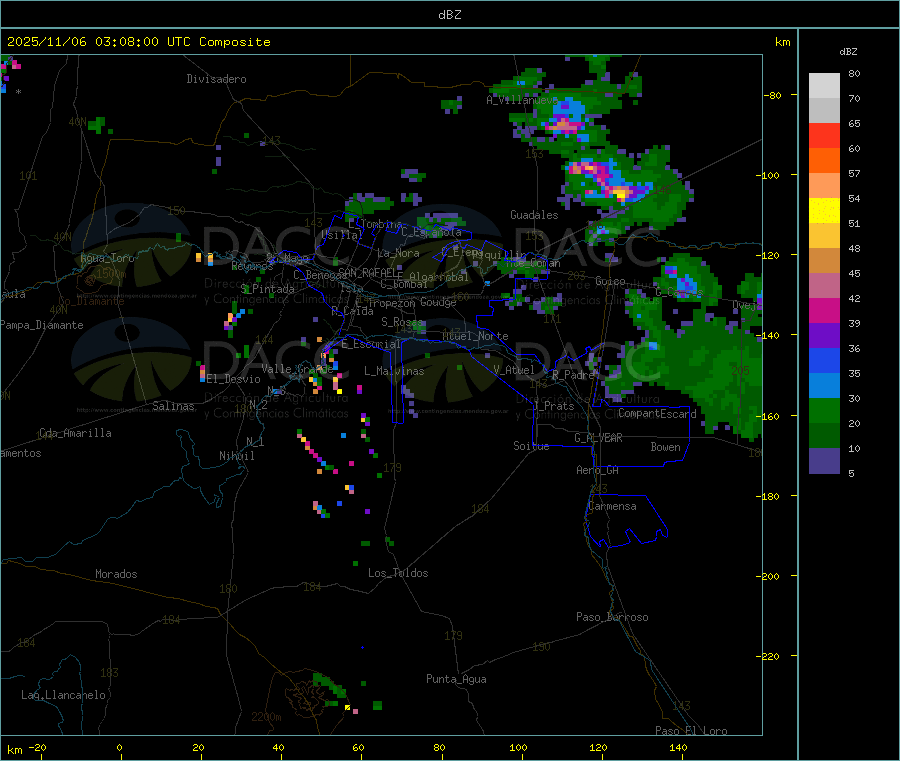Click the bright green 20-30 dBZ legend swatch
The height and width of the screenshot is (761, 900).
tap(824, 411)
